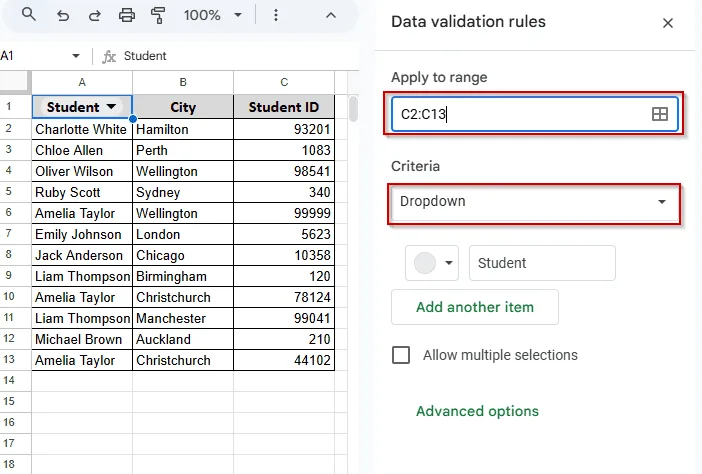Select cell Chicago
The width and height of the screenshot is (702, 474).
pos(183,256)
